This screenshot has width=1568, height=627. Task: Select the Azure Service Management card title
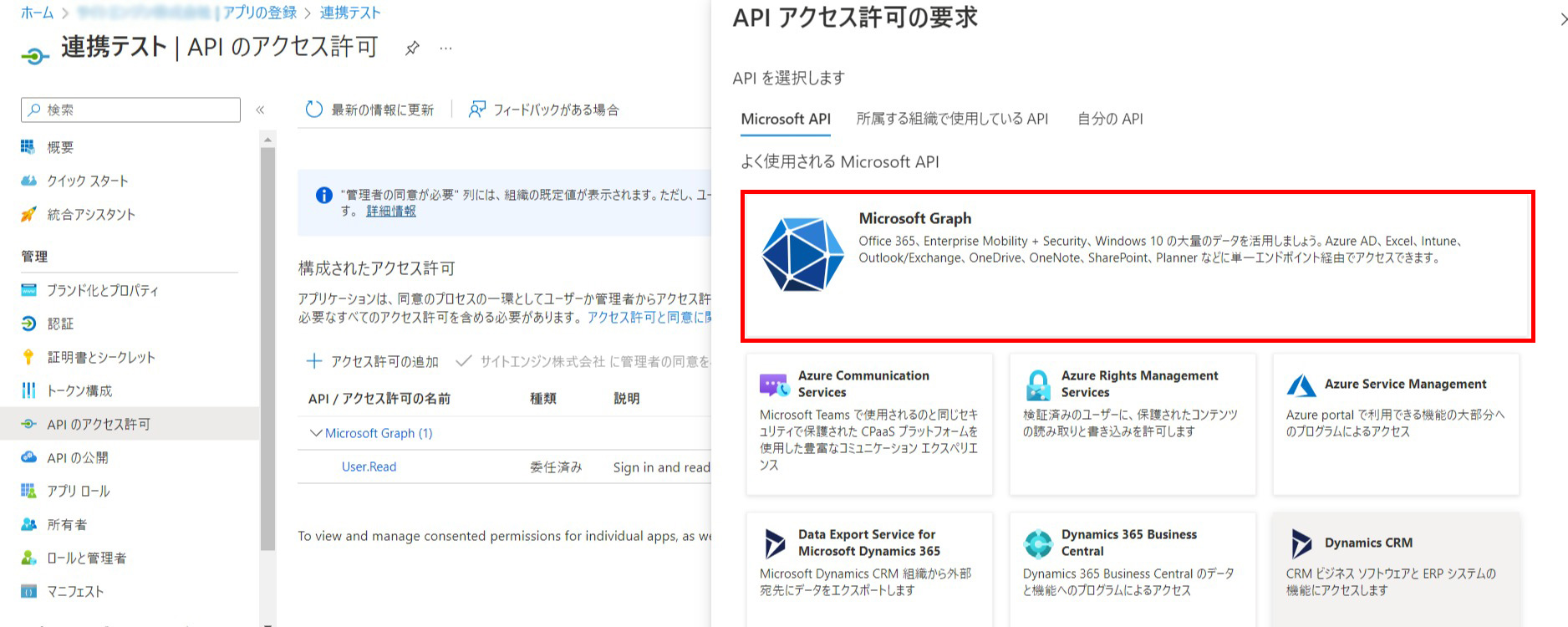(x=1405, y=384)
